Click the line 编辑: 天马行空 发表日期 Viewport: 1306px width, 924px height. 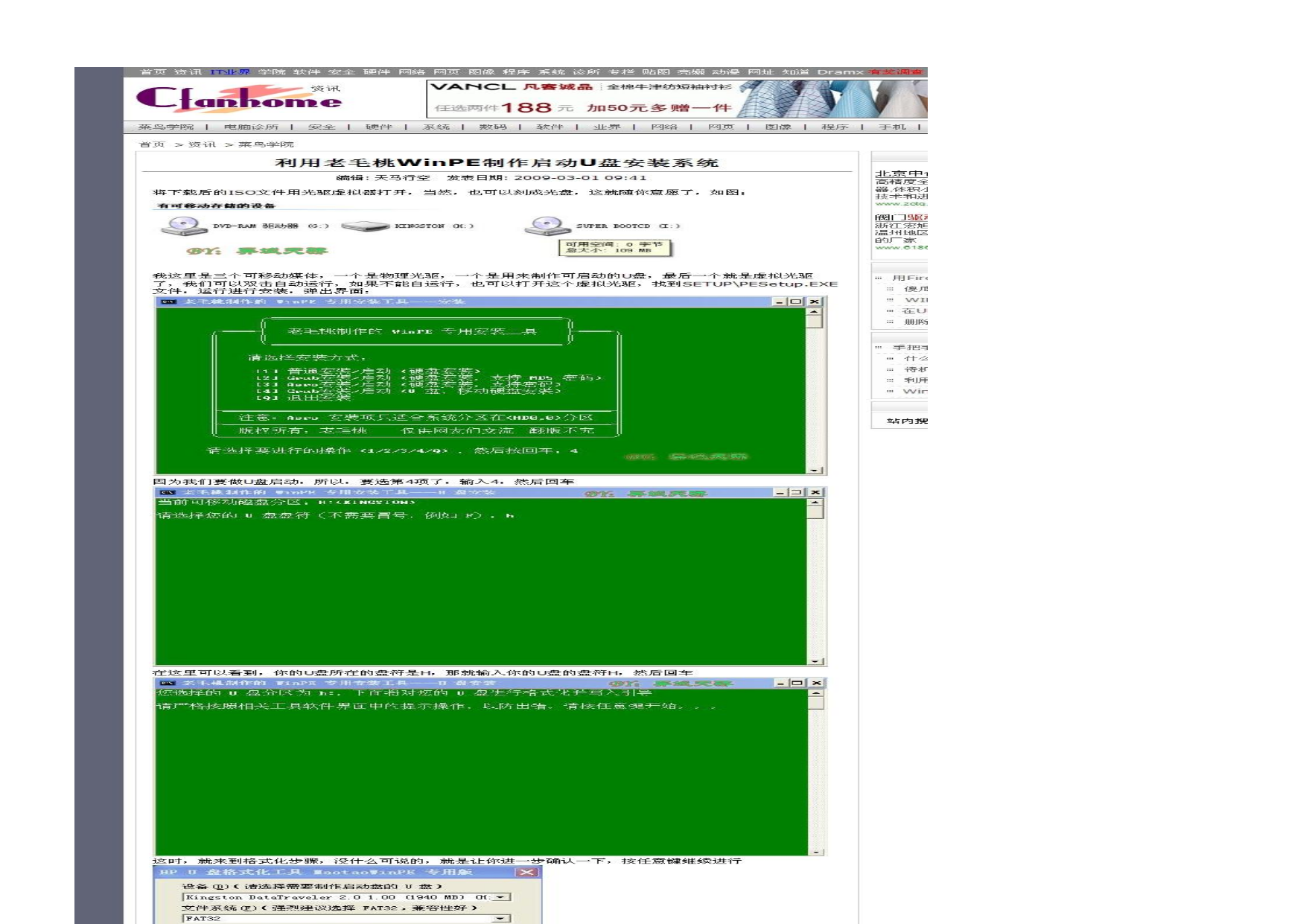(491, 178)
